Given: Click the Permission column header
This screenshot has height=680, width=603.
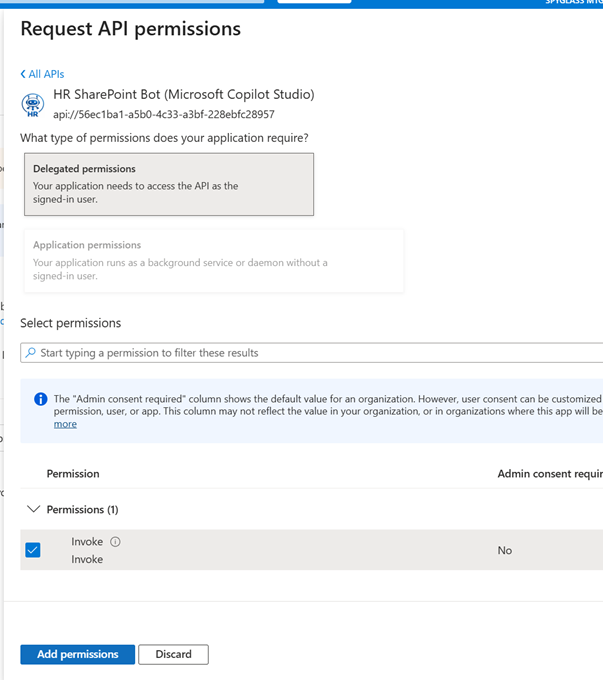Looking at the screenshot, I should point(73,473).
